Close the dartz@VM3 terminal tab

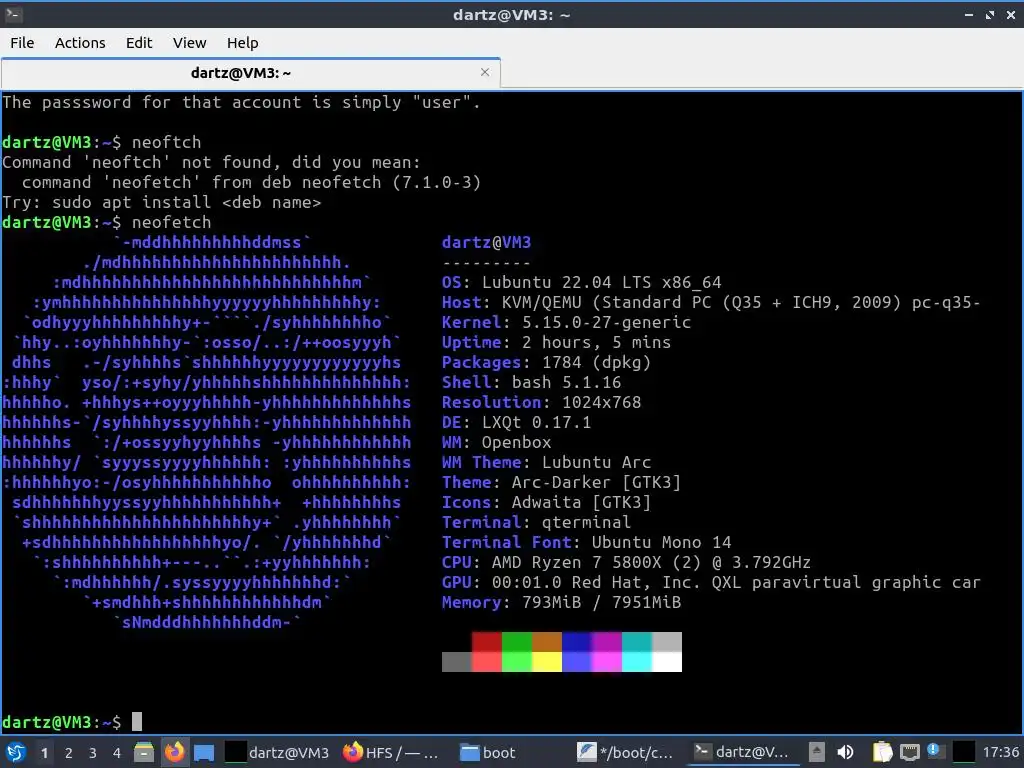[485, 72]
